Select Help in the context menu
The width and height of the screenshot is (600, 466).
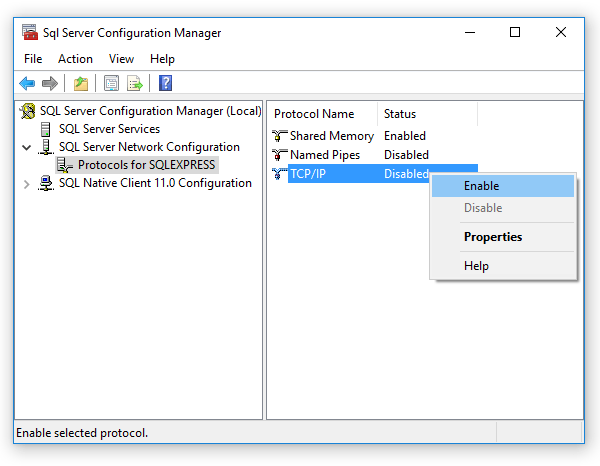pos(503,266)
